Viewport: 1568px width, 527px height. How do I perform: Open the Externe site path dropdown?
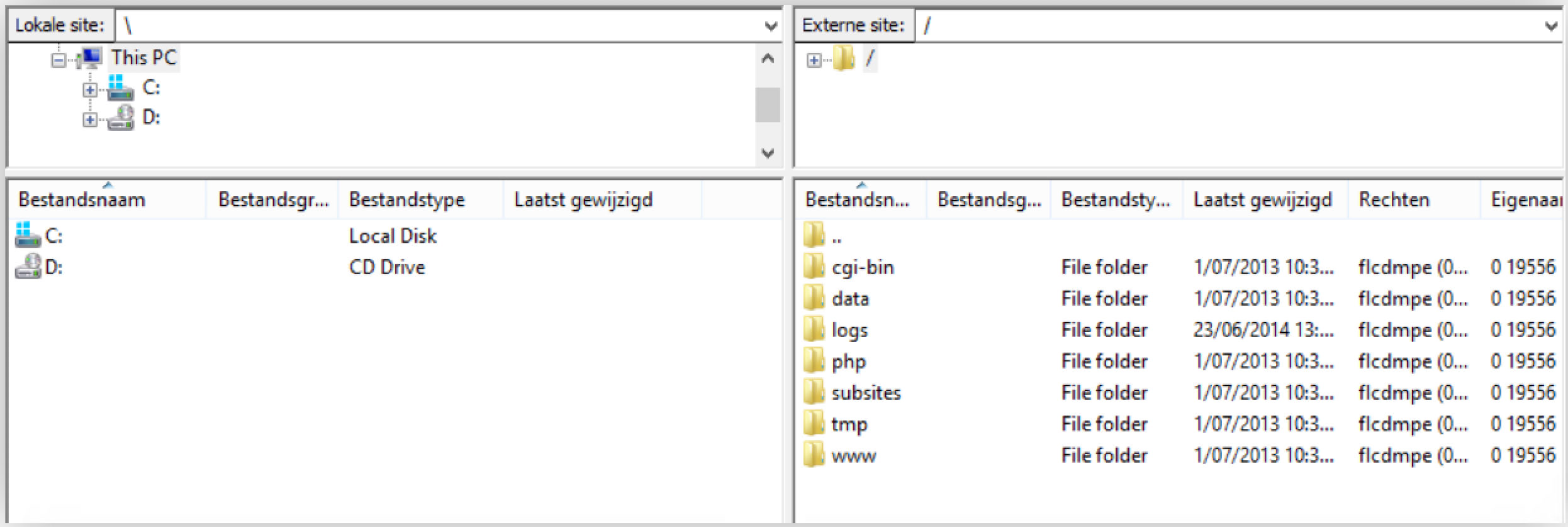(1551, 26)
